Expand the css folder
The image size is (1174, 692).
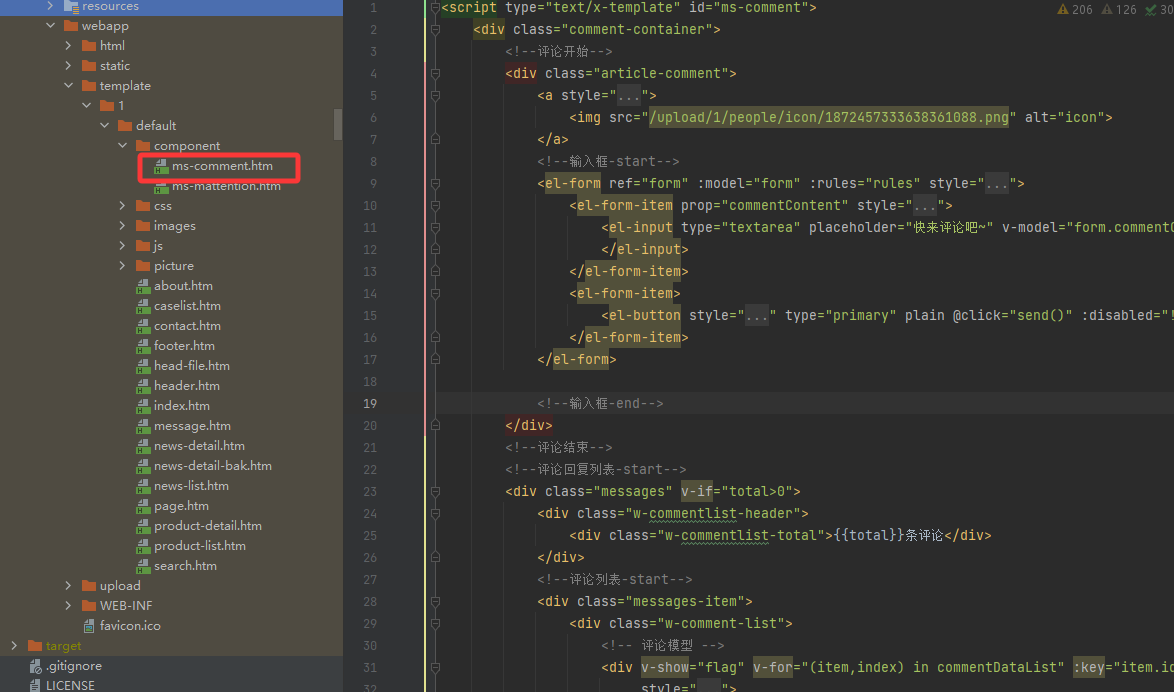(x=122, y=206)
